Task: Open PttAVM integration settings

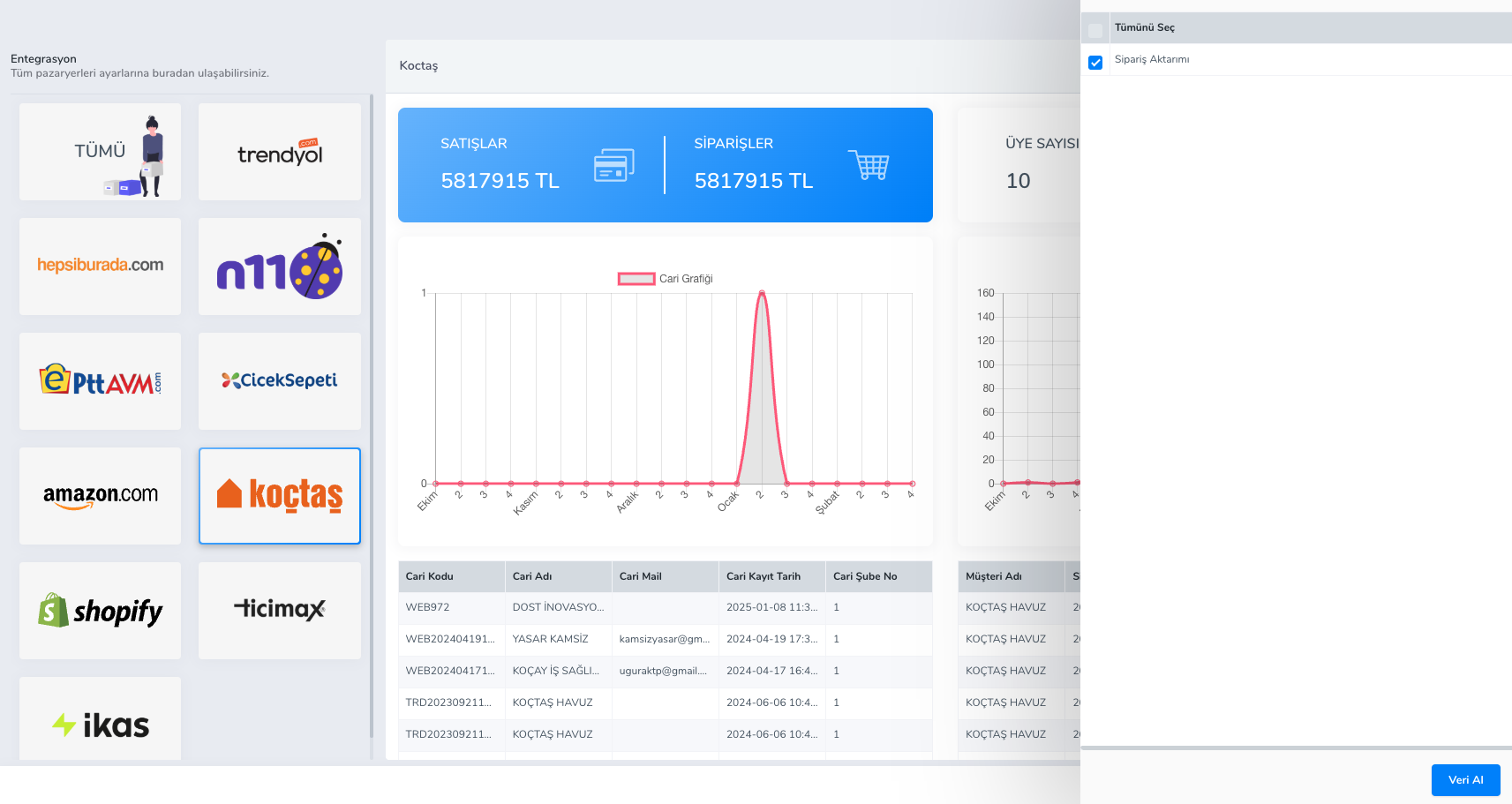Action: tap(100, 381)
